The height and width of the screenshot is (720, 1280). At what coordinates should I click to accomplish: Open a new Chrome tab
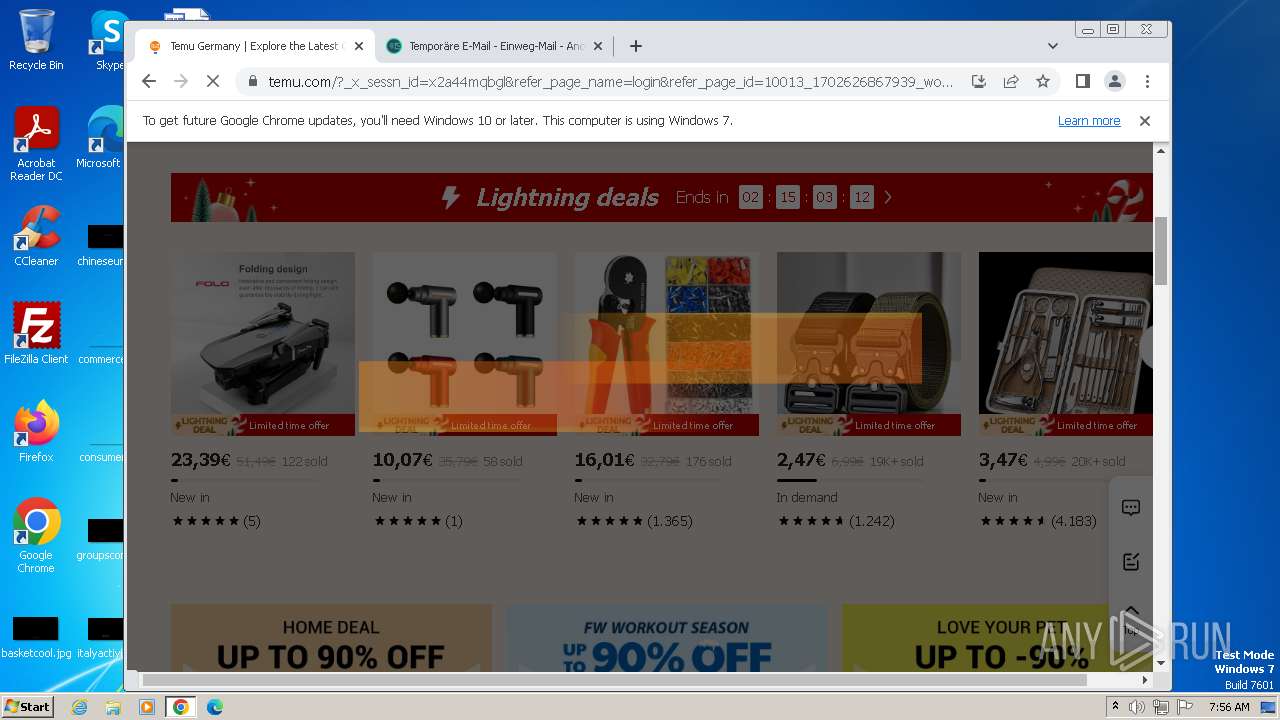pyautogui.click(x=635, y=46)
